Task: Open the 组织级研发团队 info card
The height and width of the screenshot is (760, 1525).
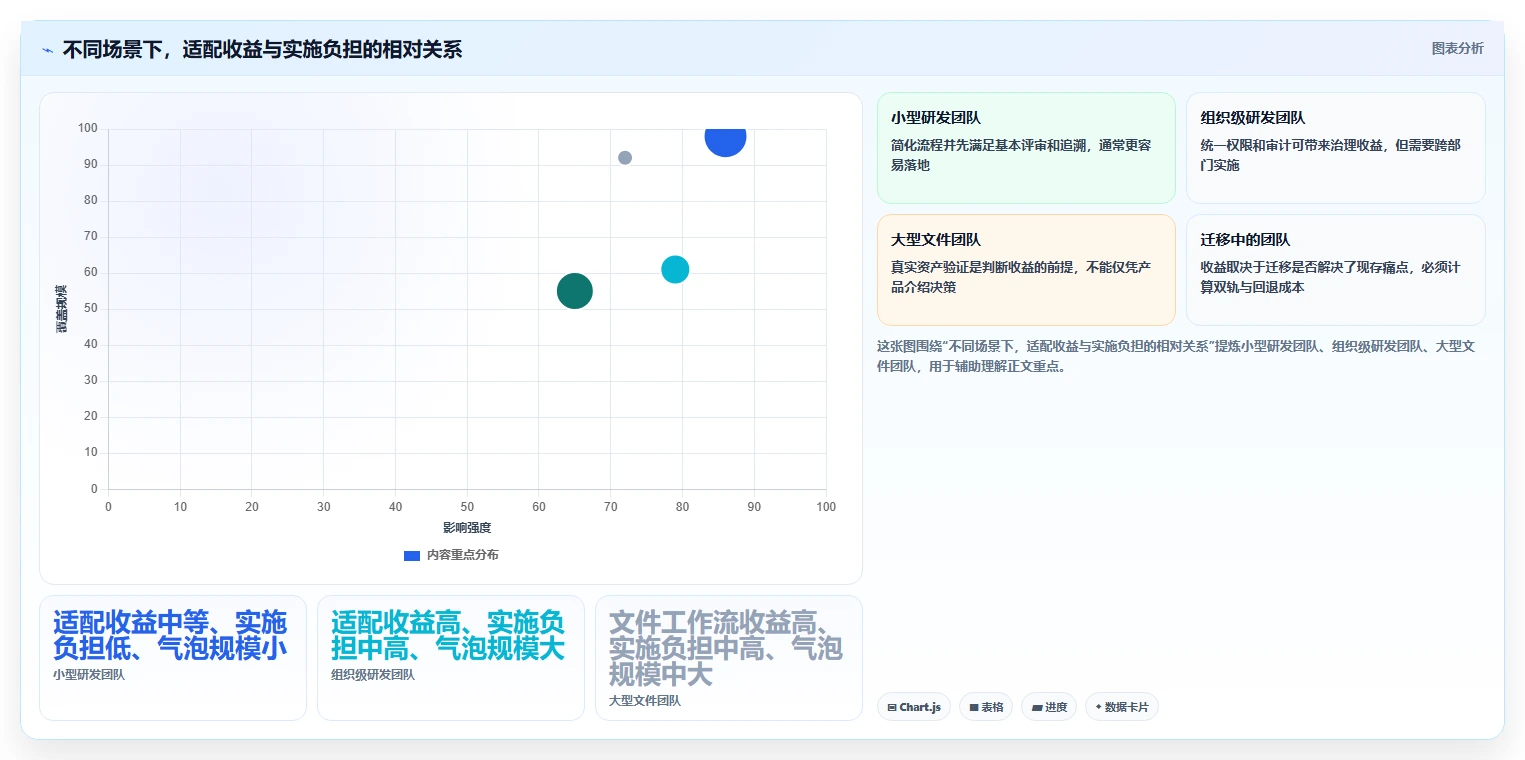Action: coord(1335,148)
